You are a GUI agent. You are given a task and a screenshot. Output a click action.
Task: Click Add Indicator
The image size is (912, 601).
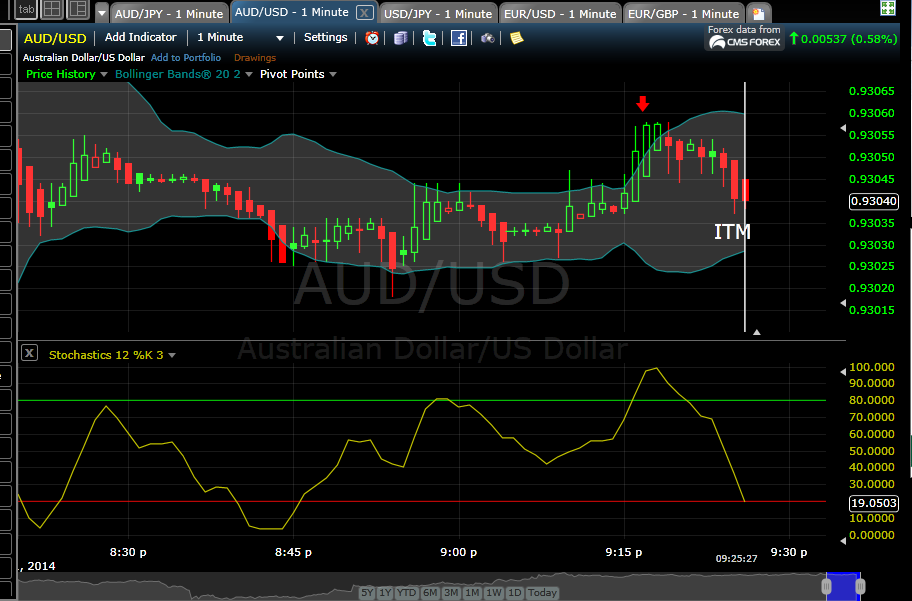[141, 37]
